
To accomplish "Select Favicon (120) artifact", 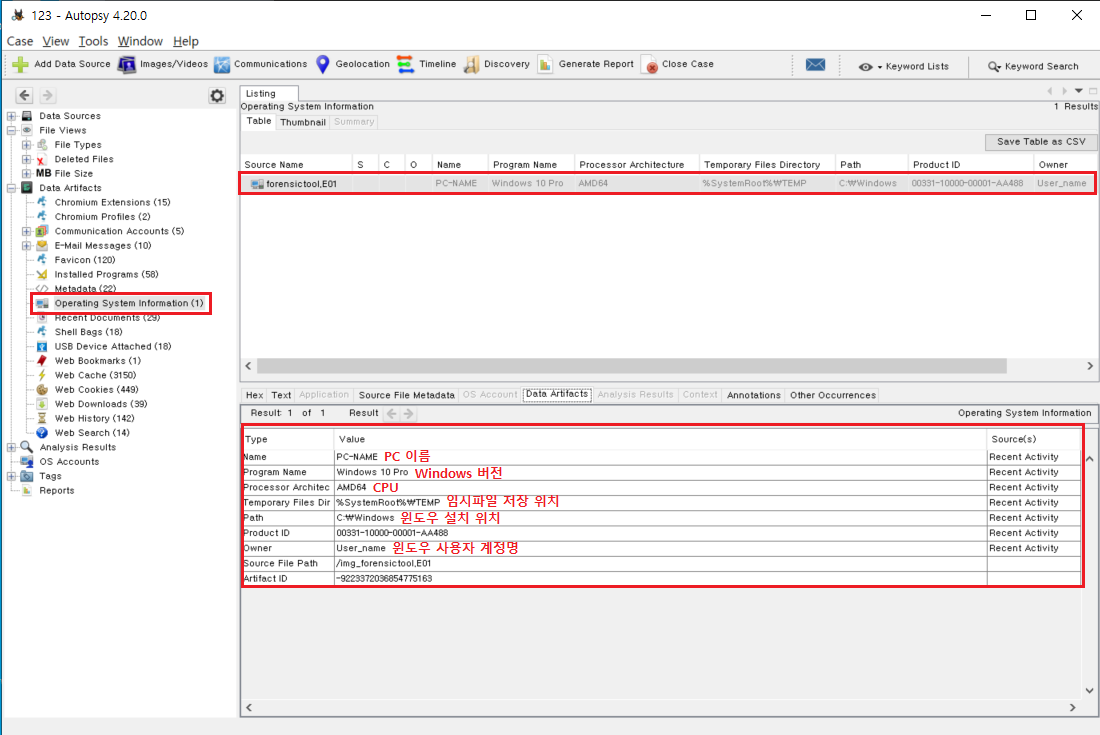I will [85, 259].
